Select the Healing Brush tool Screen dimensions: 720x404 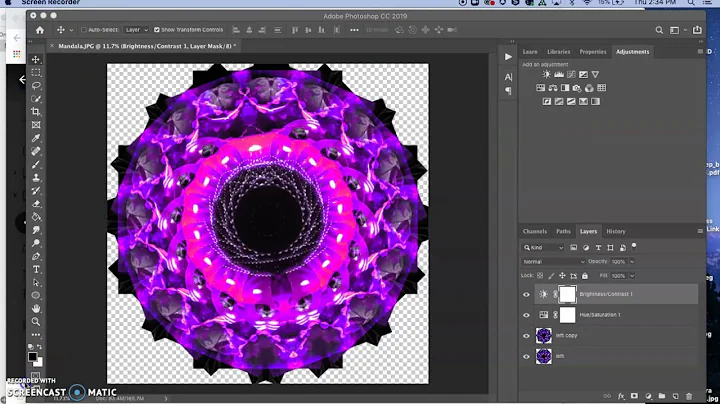(x=36, y=151)
